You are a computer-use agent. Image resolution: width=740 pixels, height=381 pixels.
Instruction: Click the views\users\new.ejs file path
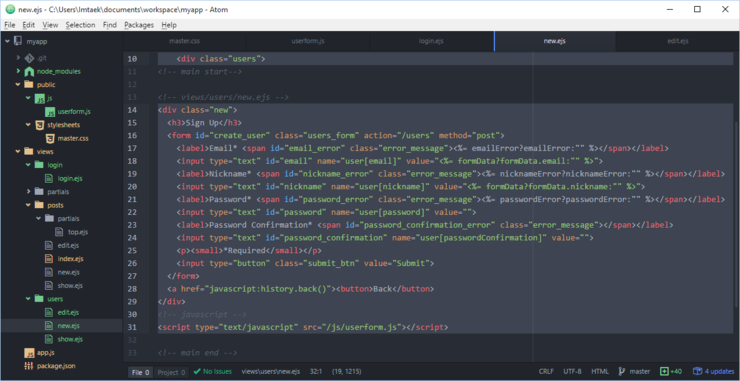coord(270,372)
